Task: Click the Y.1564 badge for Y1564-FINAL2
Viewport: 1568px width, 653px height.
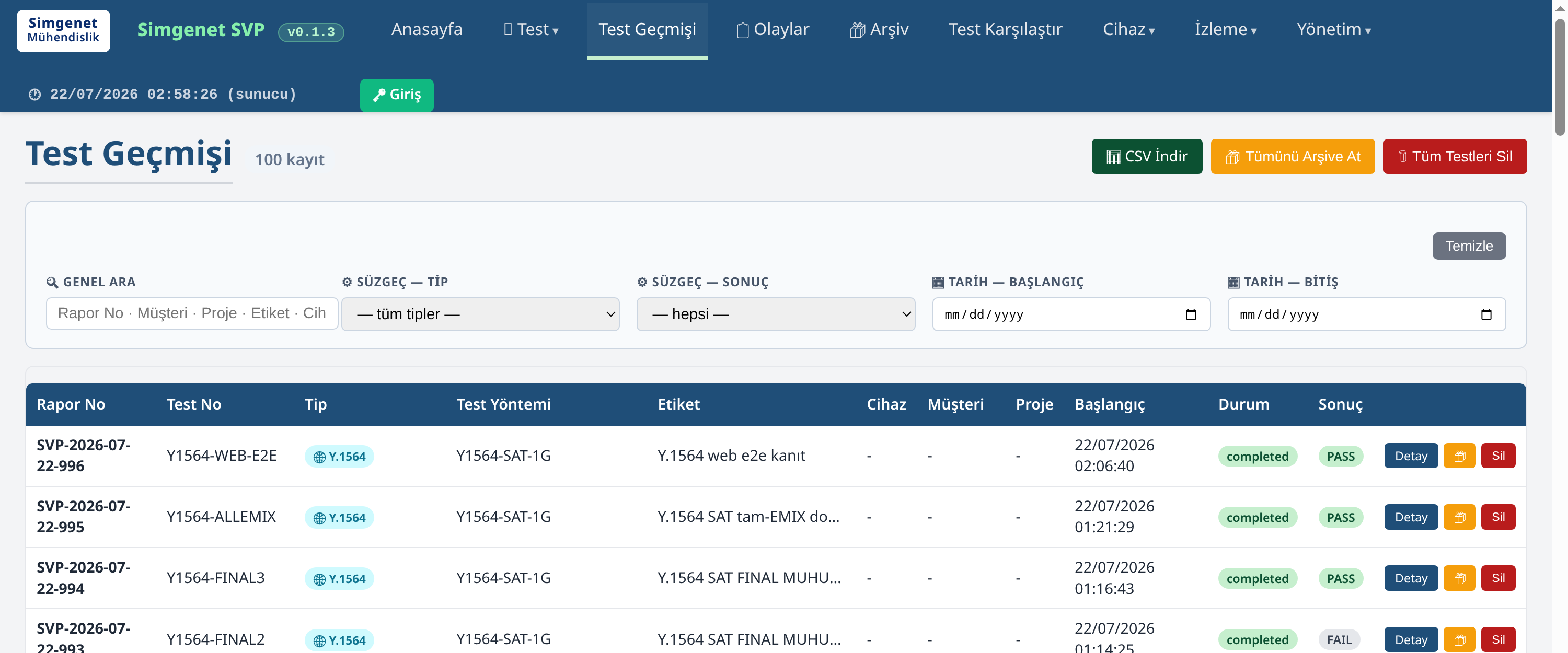Action: coord(339,640)
